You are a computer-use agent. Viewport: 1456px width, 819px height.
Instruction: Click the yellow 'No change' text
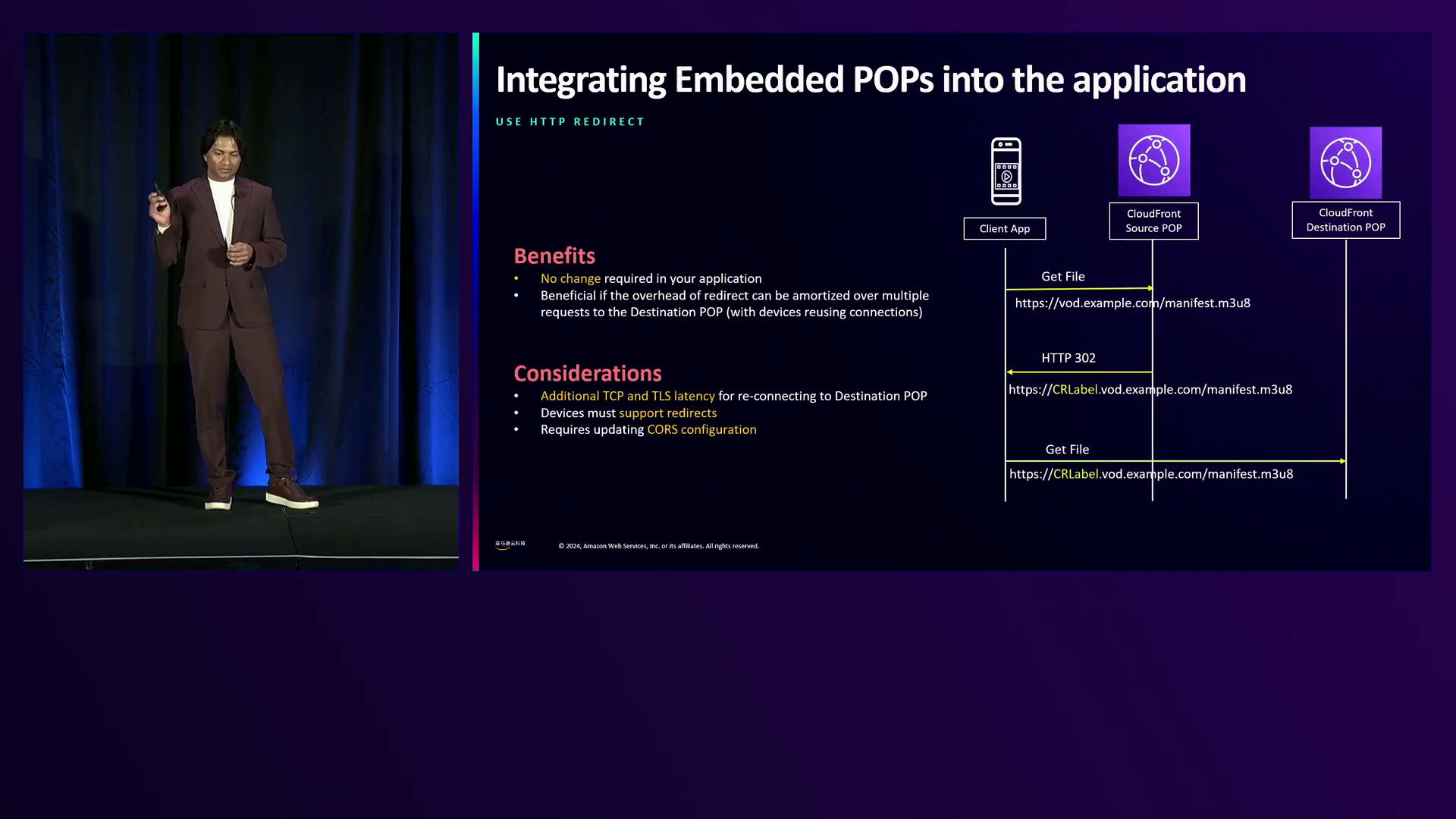(x=570, y=278)
